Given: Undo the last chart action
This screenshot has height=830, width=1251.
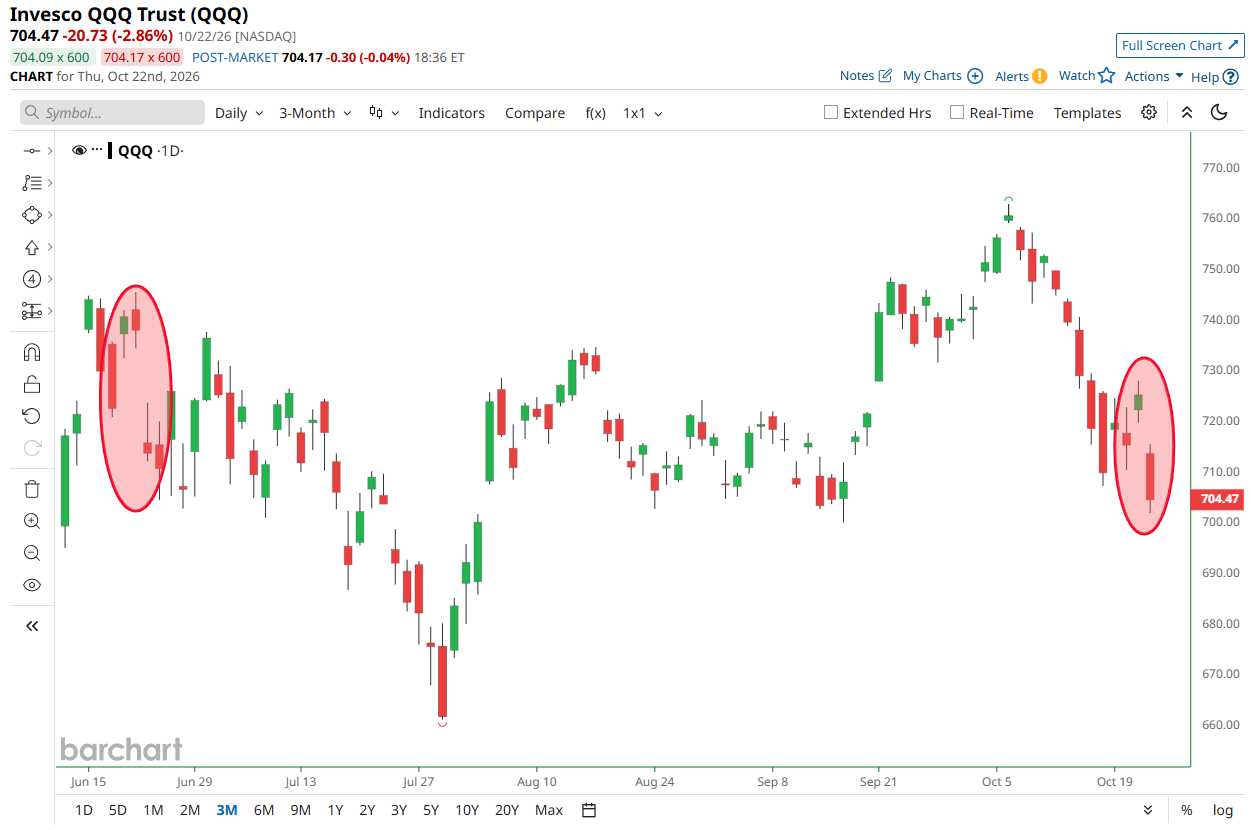Looking at the screenshot, I should pos(31,416).
